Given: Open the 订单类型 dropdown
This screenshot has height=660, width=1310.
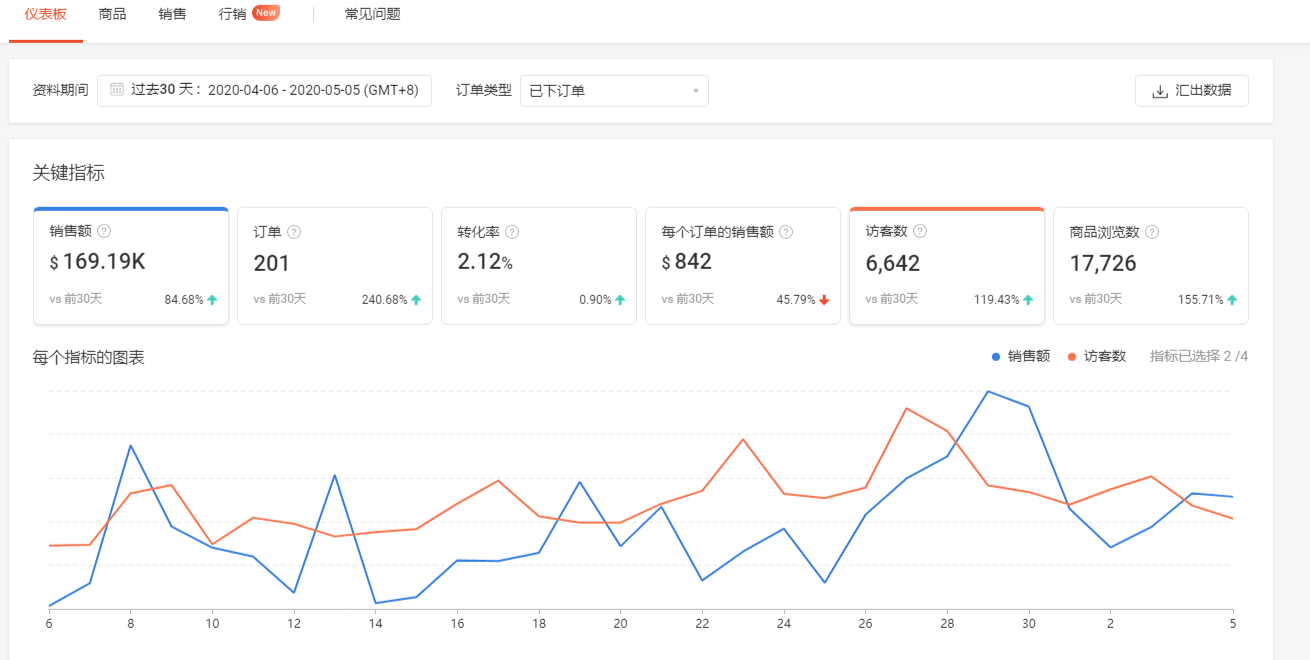Looking at the screenshot, I should 613,91.
